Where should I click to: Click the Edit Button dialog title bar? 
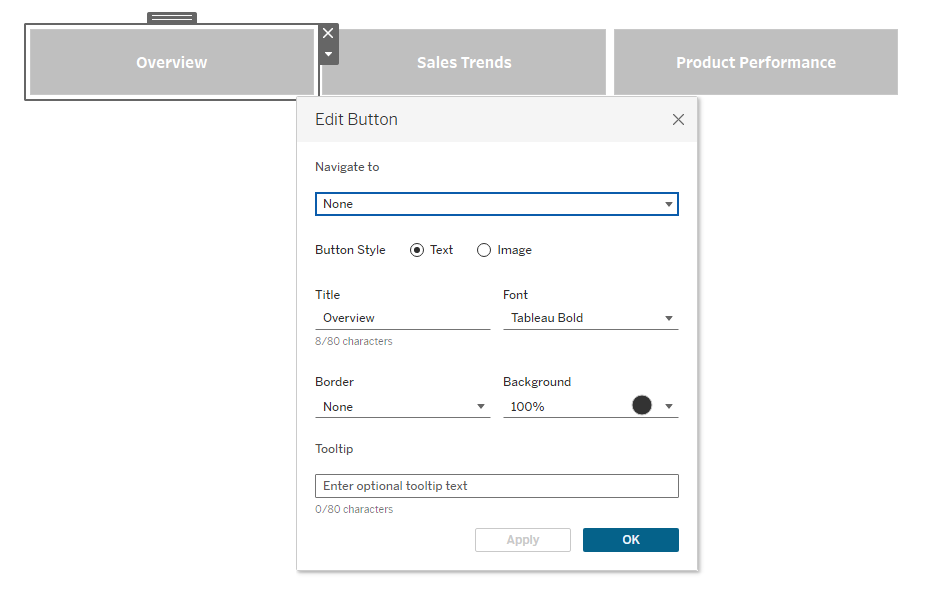coord(496,120)
